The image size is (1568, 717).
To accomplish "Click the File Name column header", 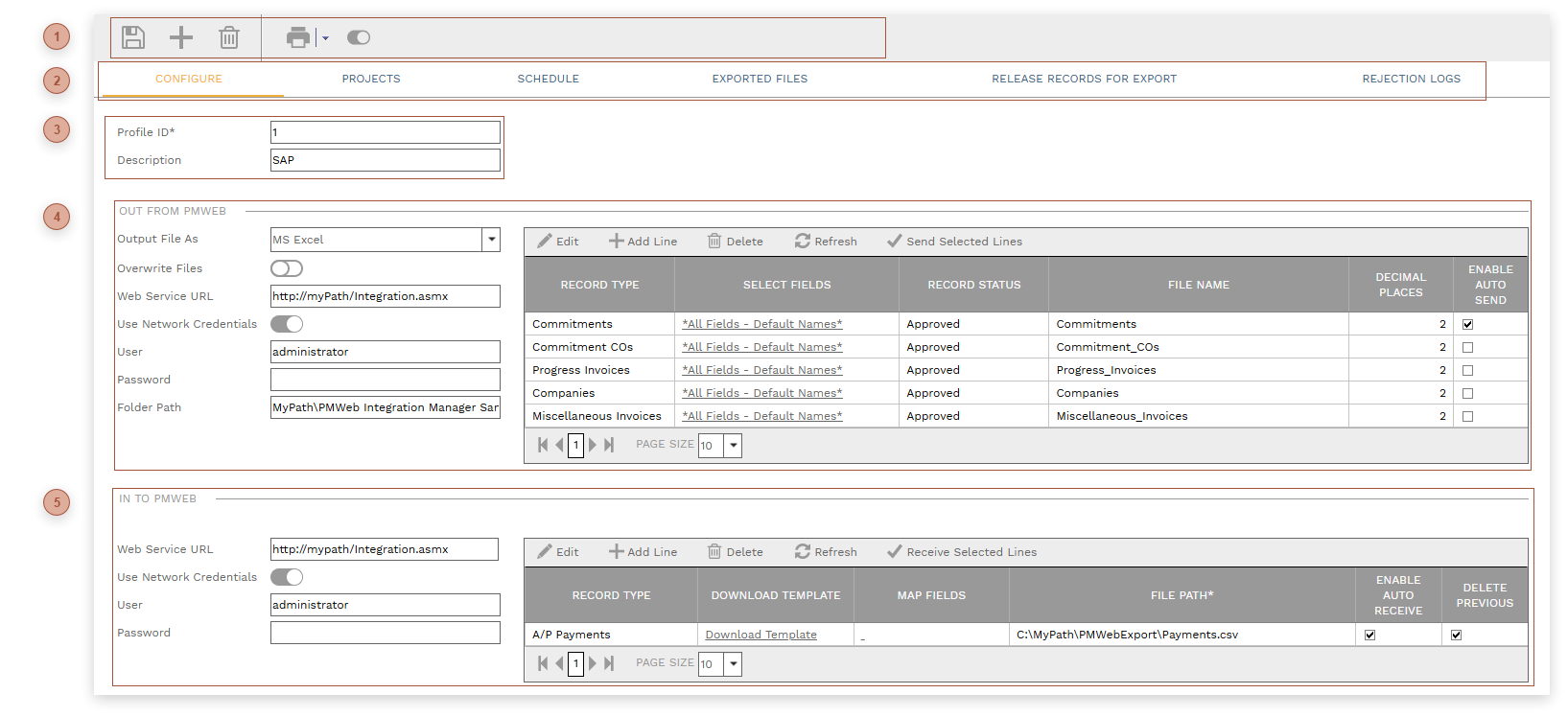I will pos(1199,285).
